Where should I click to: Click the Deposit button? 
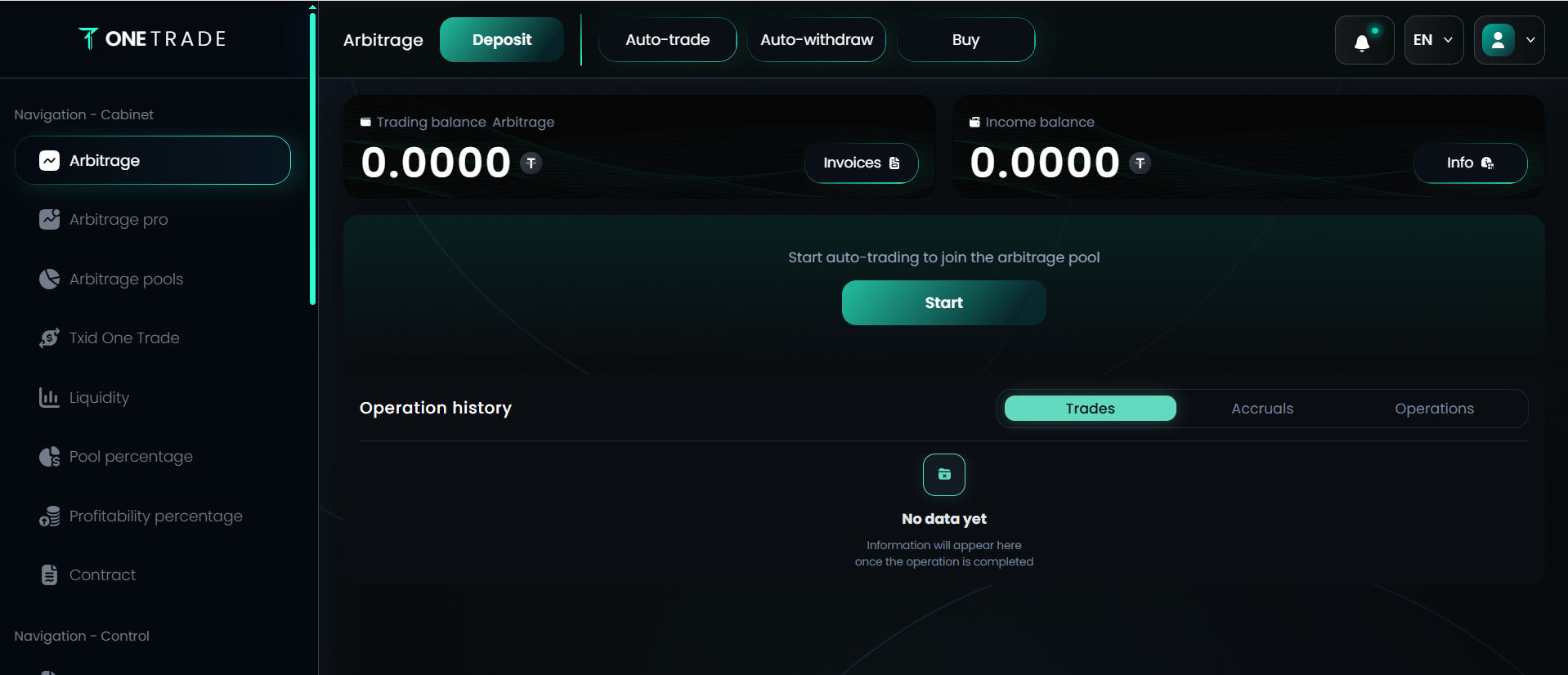pyautogui.click(x=502, y=39)
